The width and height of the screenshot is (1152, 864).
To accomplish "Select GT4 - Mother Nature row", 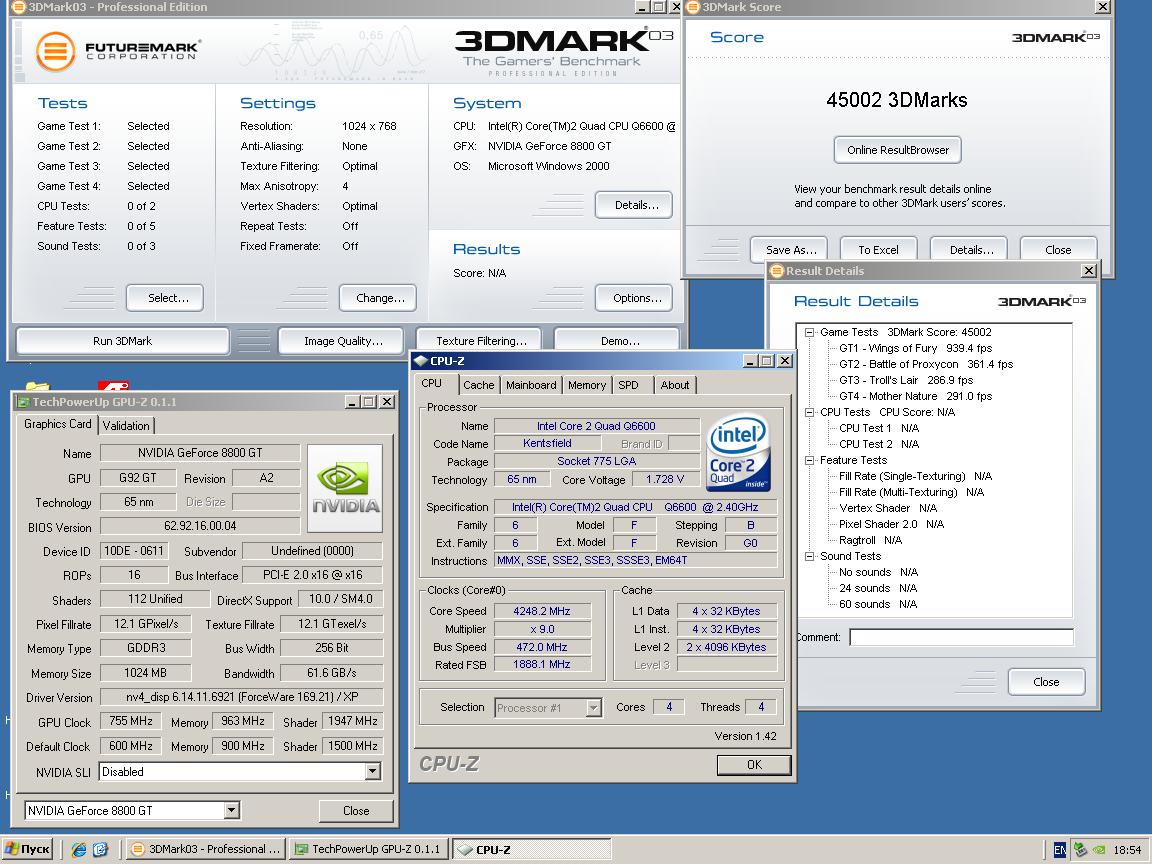I will click(915, 396).
